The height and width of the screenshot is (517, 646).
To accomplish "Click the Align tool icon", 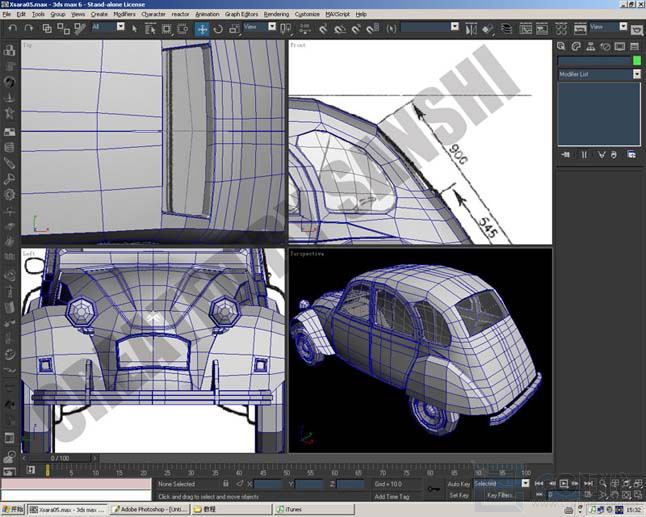I will (488, 29).
